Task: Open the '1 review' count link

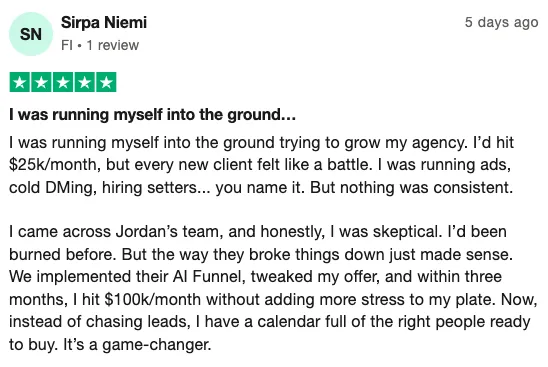Action: [113, 45]
